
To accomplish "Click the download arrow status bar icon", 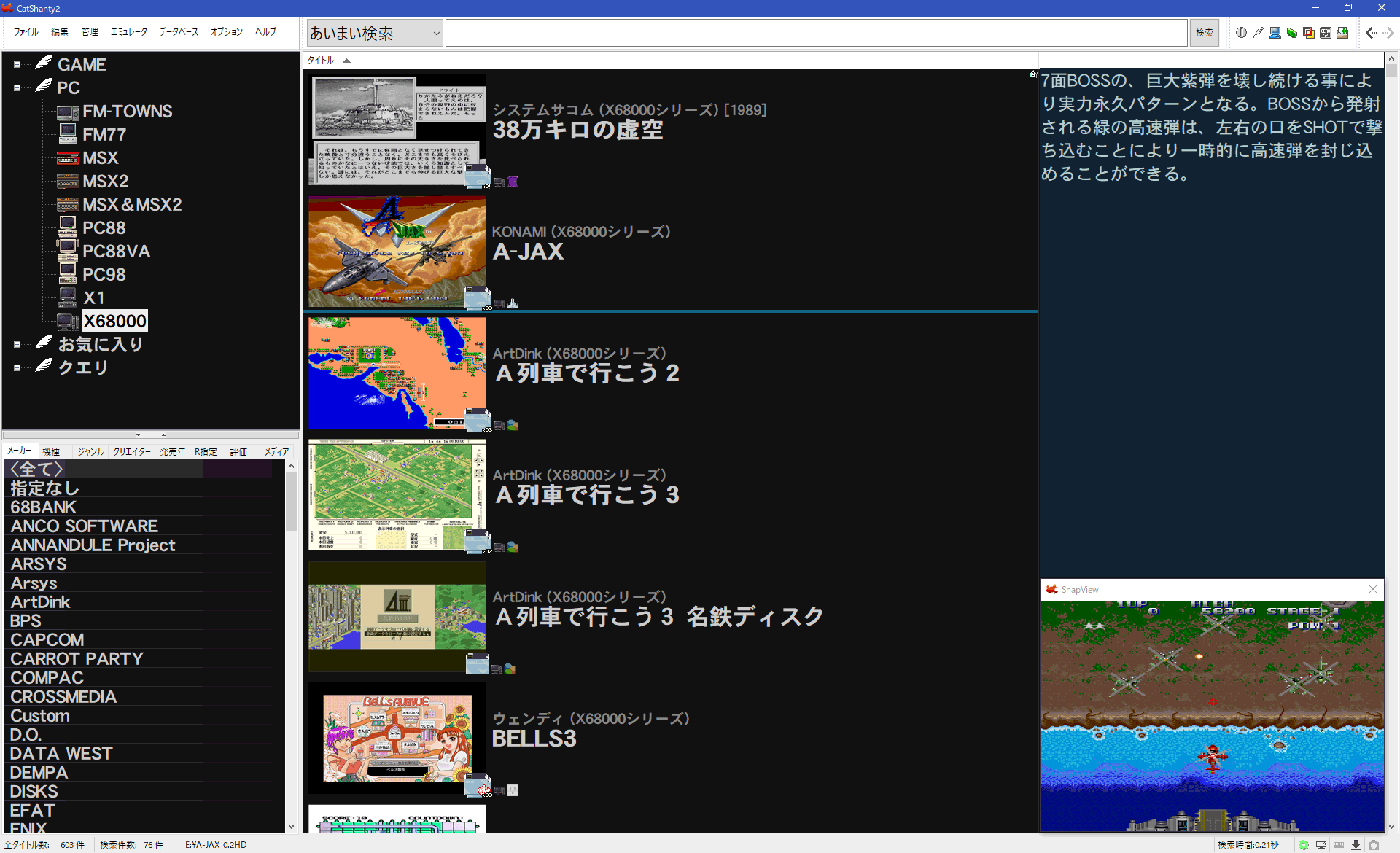I will [x=1356, y=845].
